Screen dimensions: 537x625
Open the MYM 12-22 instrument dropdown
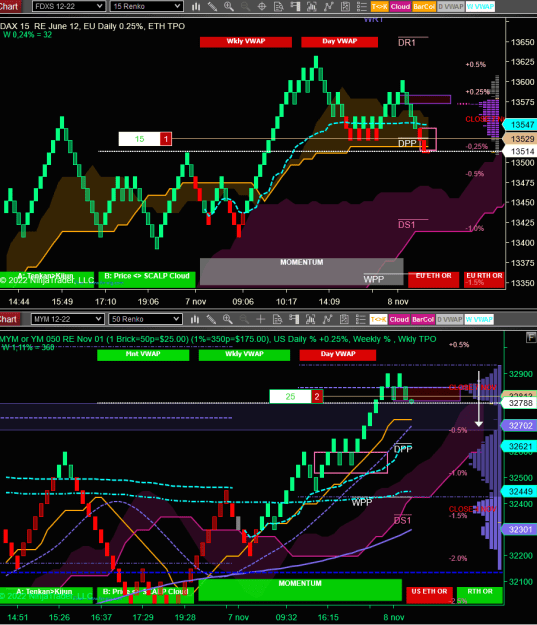coord(67,319)
